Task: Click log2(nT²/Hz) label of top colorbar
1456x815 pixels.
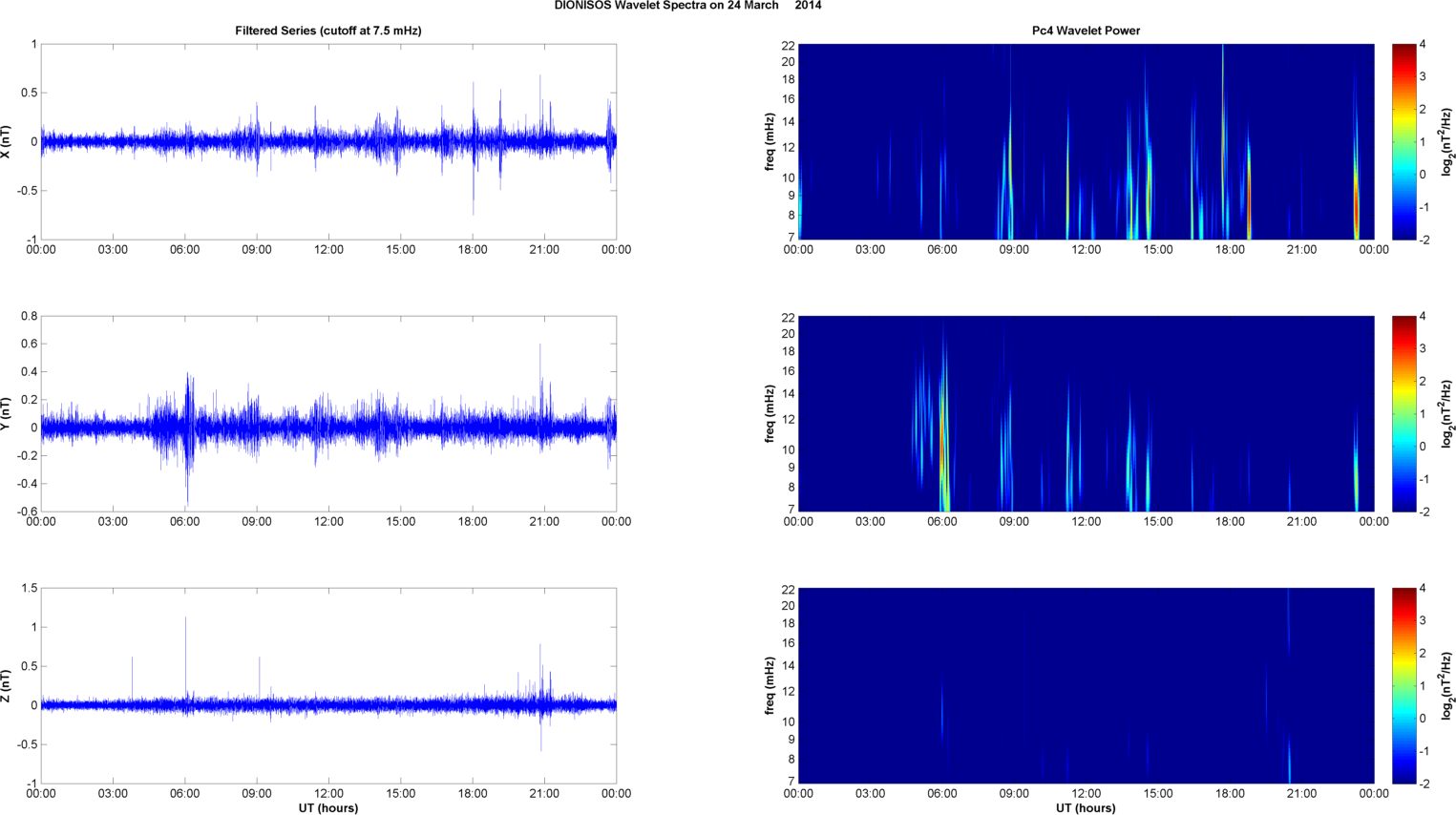Action: [1447, 141]
